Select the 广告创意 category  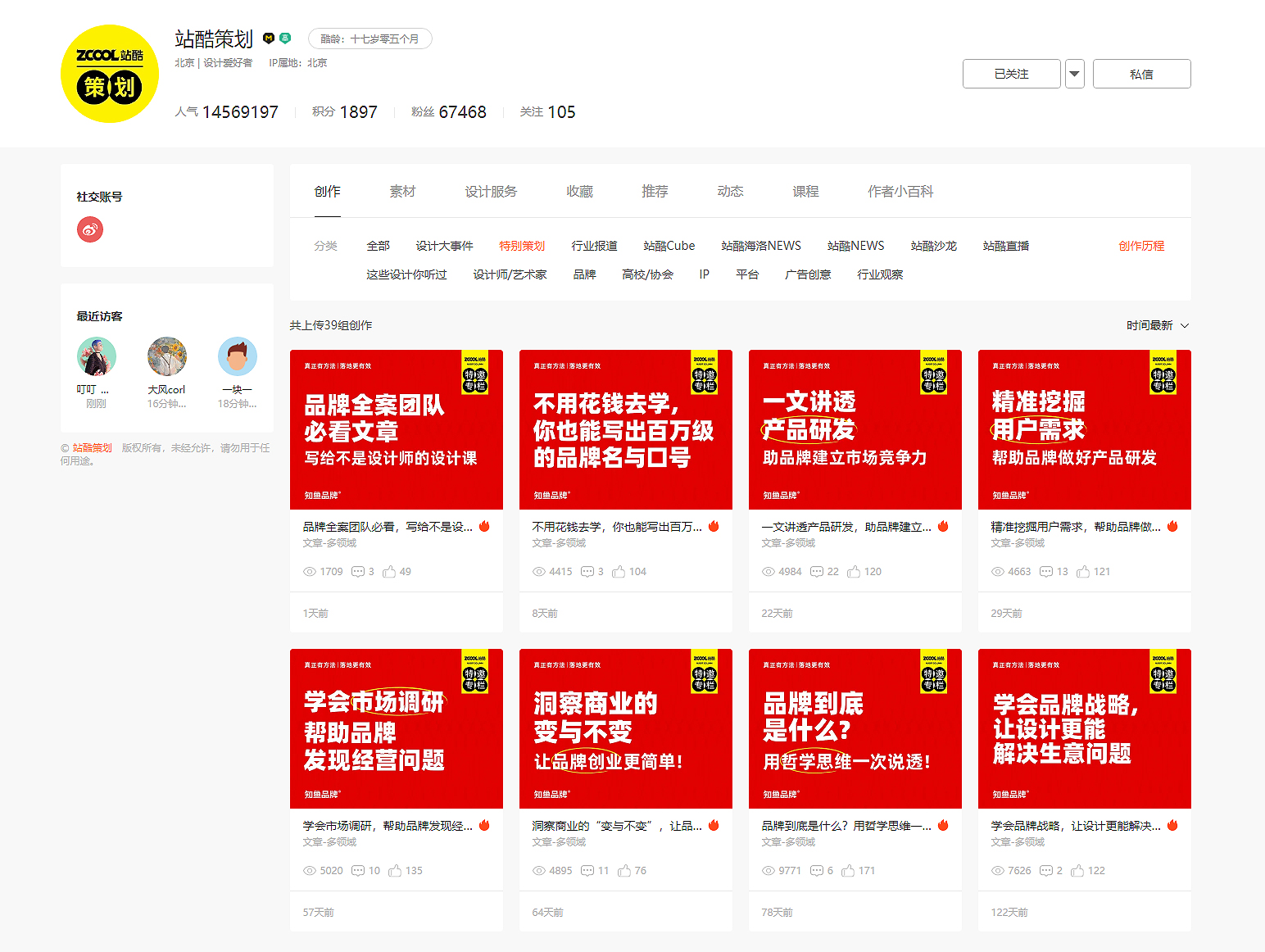(808, 274)
